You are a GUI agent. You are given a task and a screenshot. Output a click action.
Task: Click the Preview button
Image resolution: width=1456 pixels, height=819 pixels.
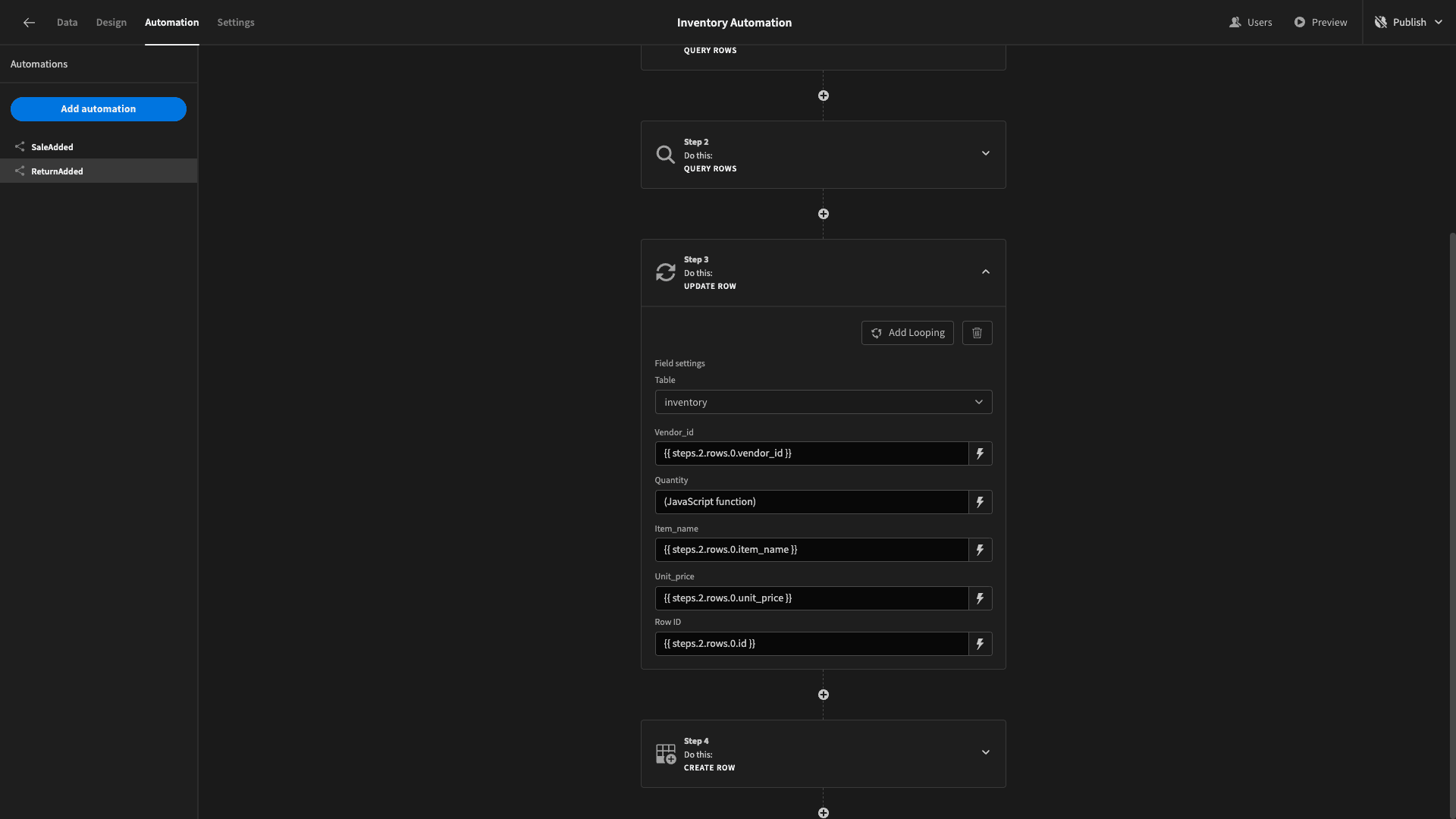pos(1320,22)
